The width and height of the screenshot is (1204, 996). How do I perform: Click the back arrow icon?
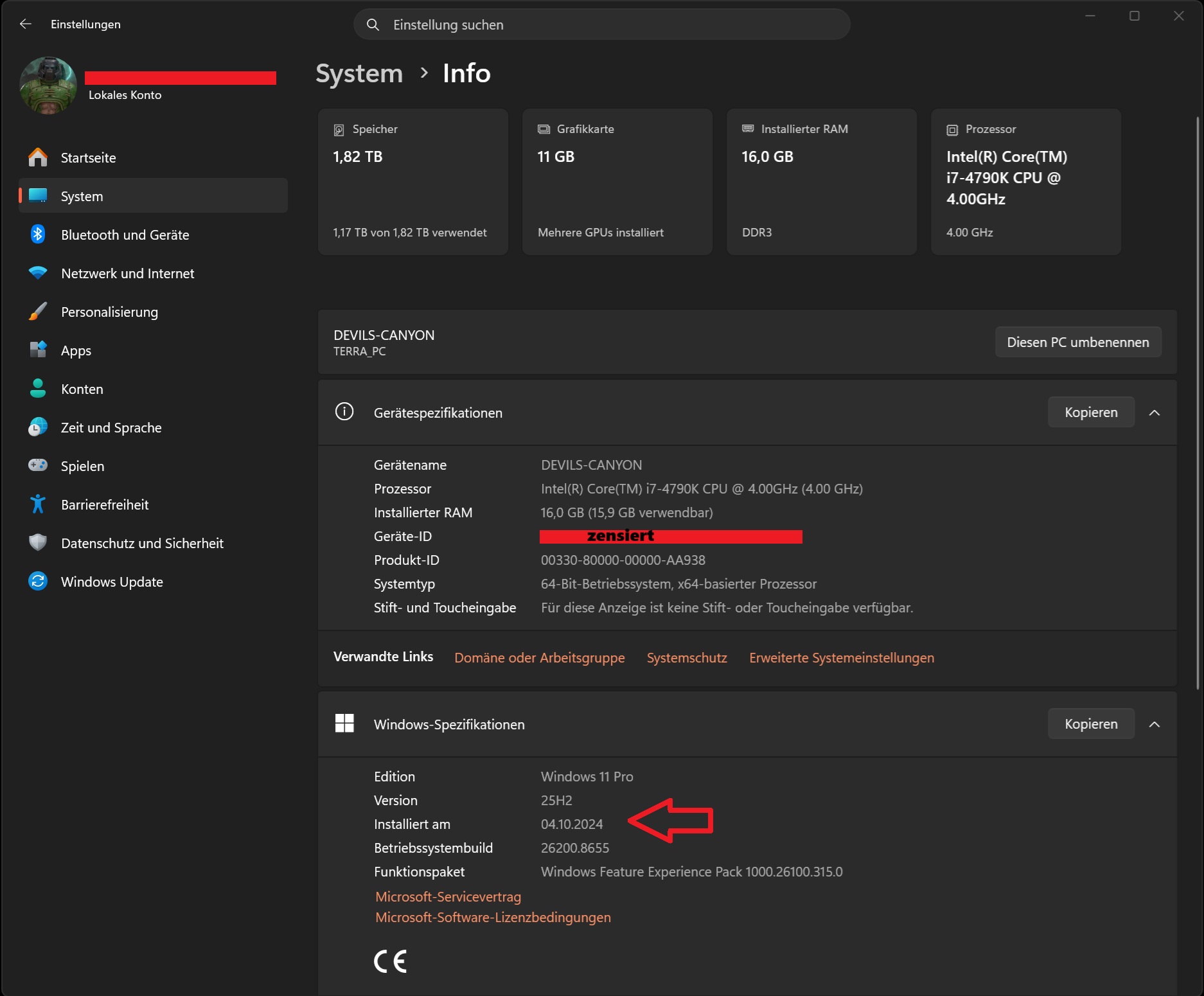(x=26, y=24)
